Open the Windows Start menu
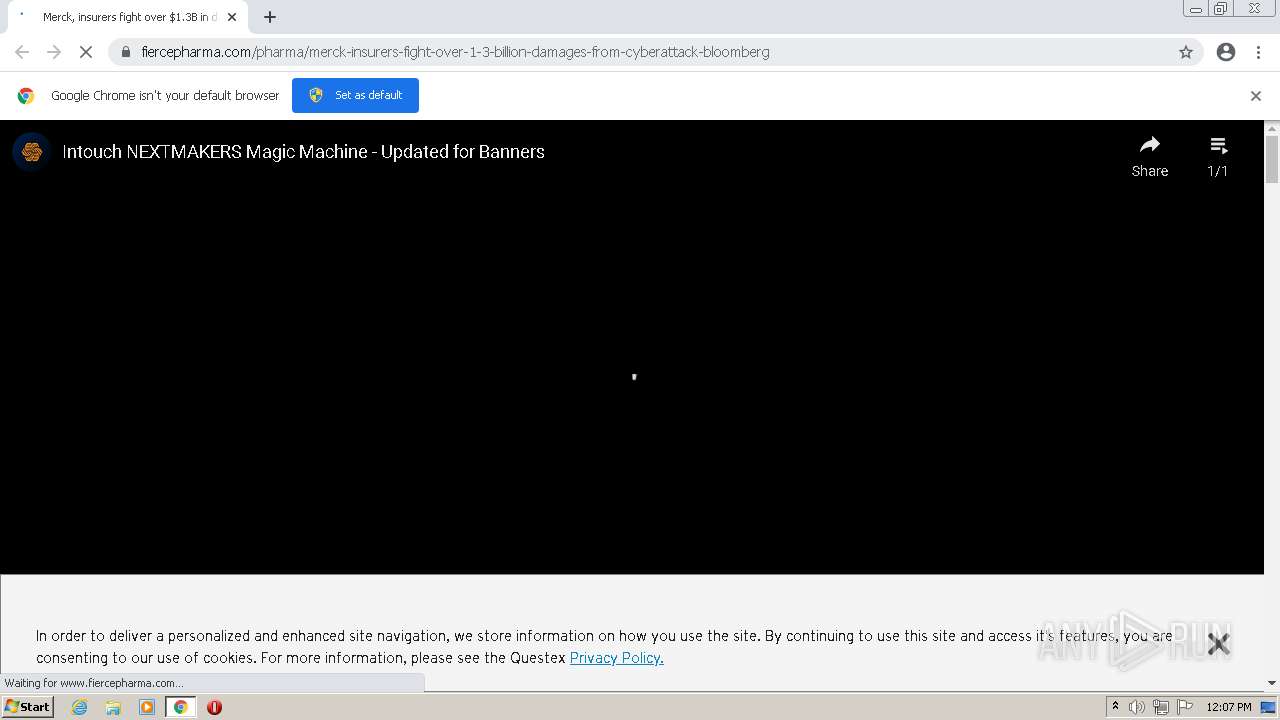The height and width of the screenshot is (720, 1280). click(x=28, y=707)
